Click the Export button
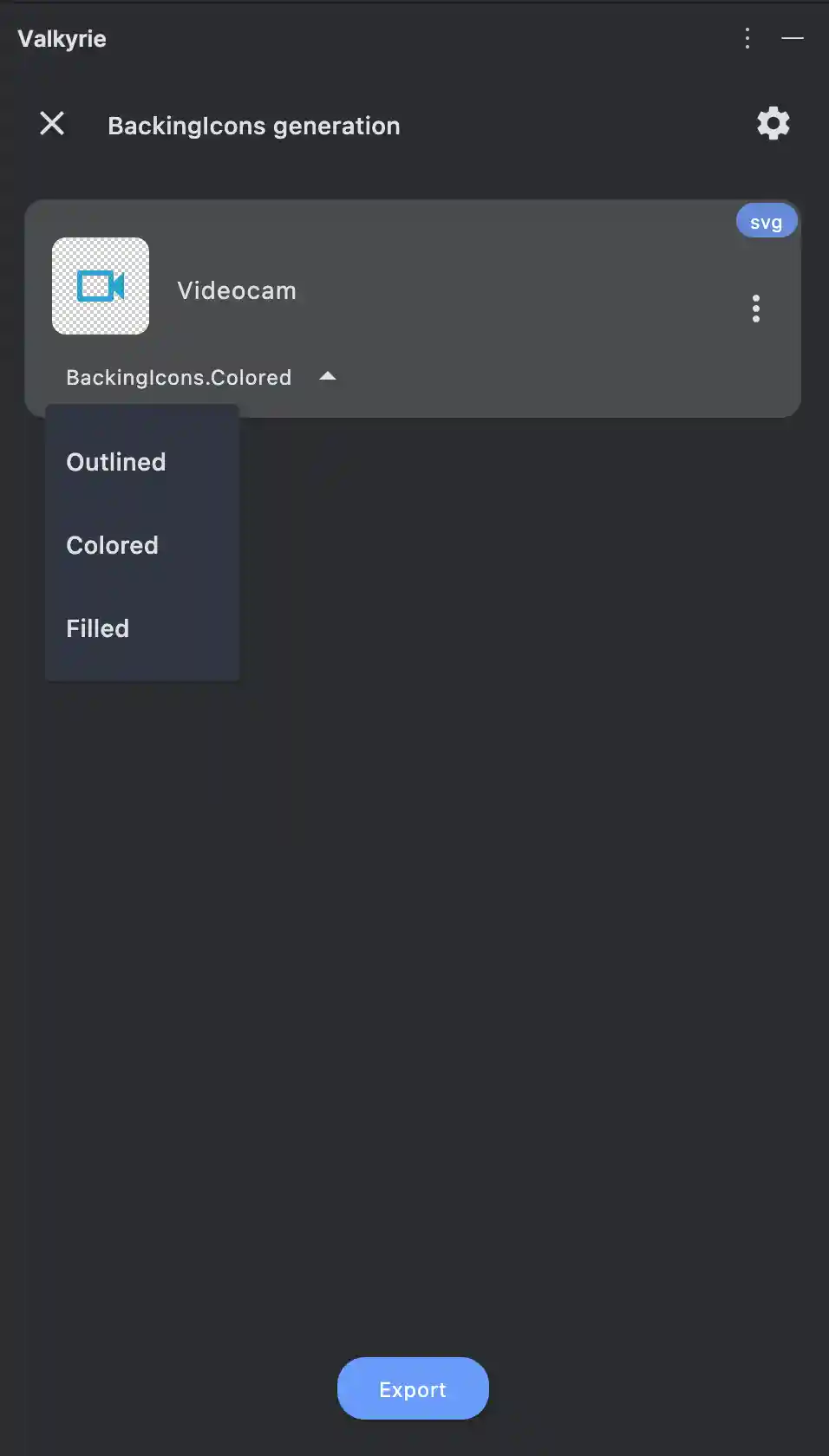The image size is (829, 1456). pyautogui.click(x=413, y=1388)
